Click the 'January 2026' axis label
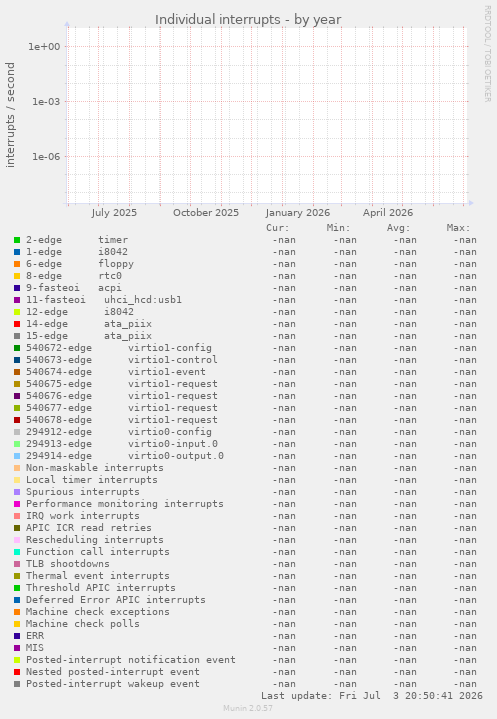This screenshot has height=719, width=497. pyautogui.click(x=298, y=213)
